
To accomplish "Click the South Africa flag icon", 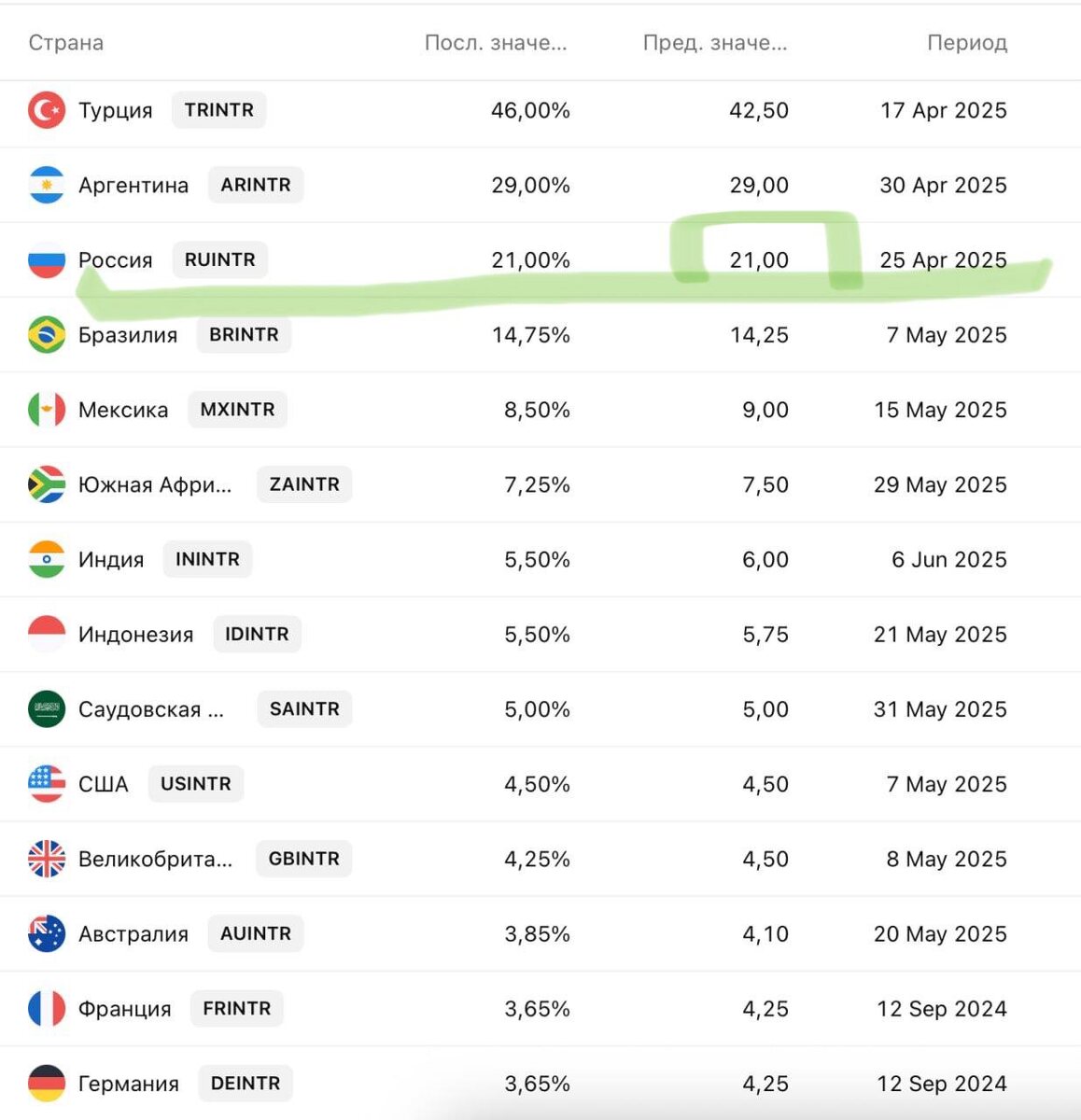I will click(x=47, y=484).
